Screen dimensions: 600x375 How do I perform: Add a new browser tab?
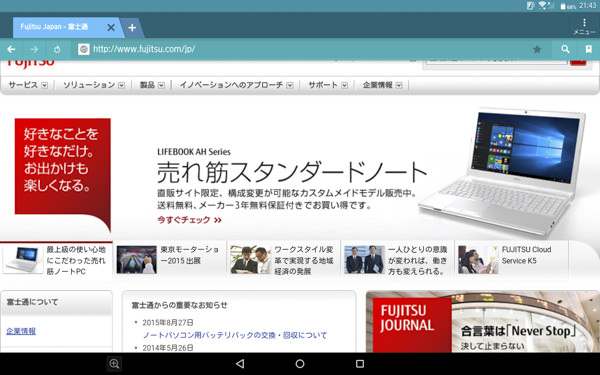[132, 28]
